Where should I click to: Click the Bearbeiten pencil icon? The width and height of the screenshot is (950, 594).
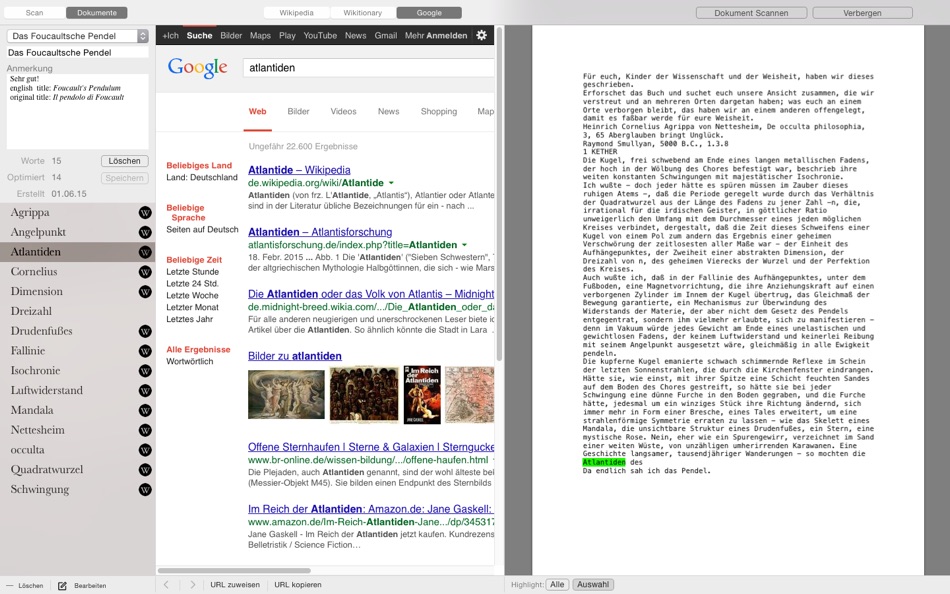pyautogui.click(x=62, y=583)
